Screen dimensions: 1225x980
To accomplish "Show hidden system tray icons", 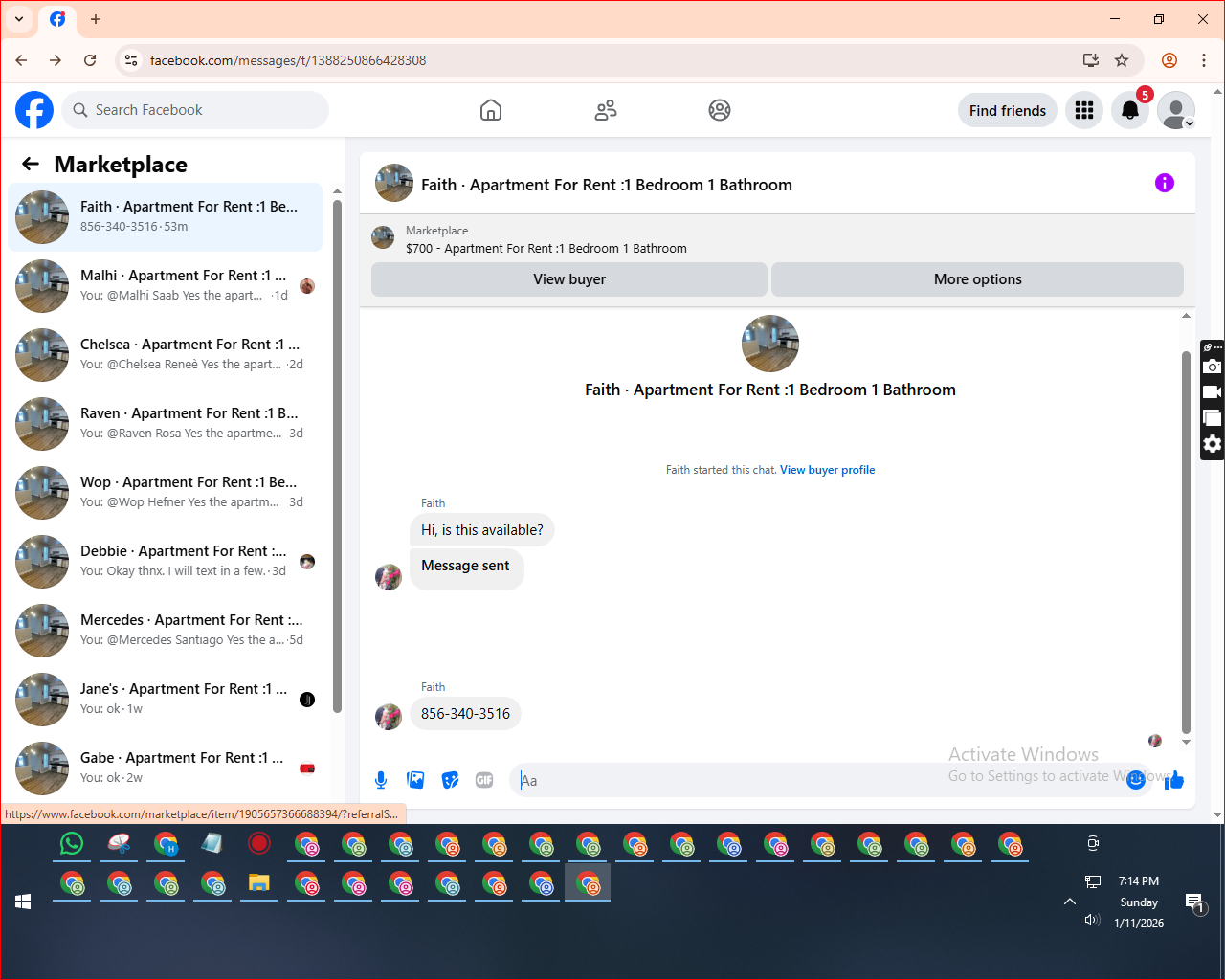I will pos(1070,902).
